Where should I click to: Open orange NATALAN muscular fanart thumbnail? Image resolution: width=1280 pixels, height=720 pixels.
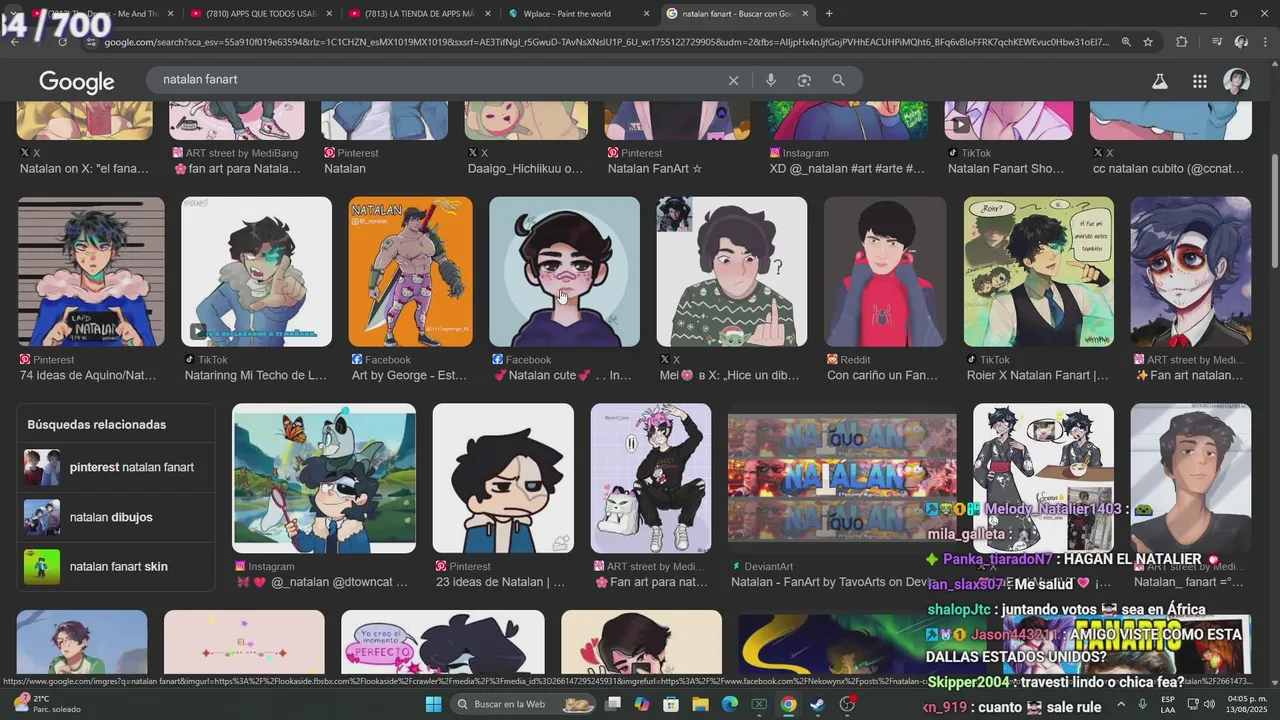[x=410, y=271]
